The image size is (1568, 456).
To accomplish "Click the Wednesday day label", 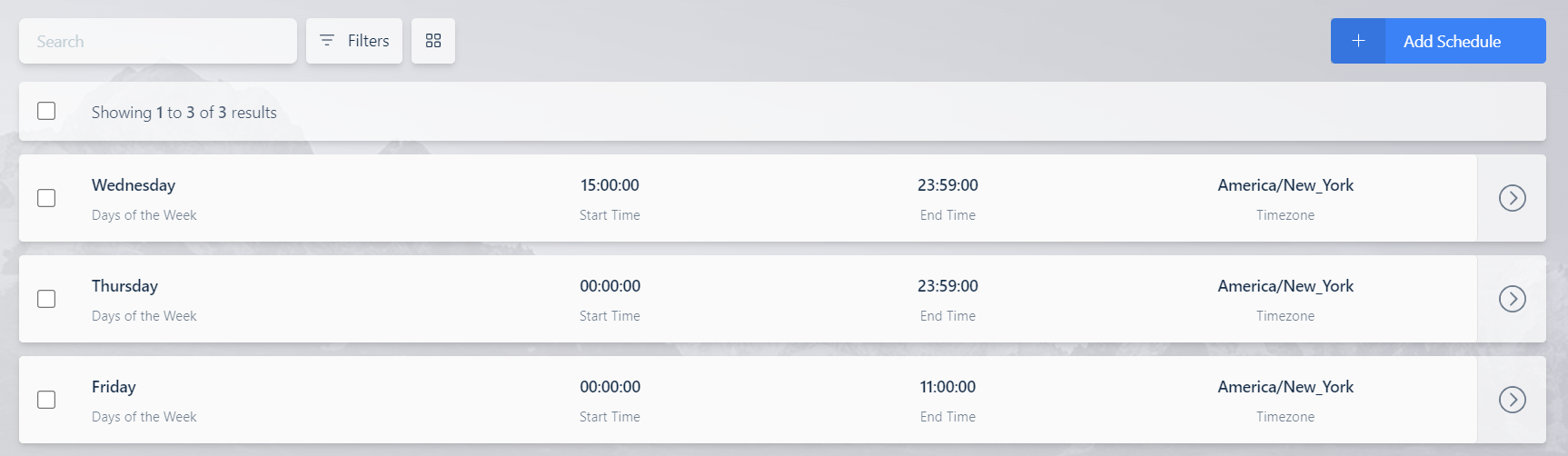I will [134, 185].
